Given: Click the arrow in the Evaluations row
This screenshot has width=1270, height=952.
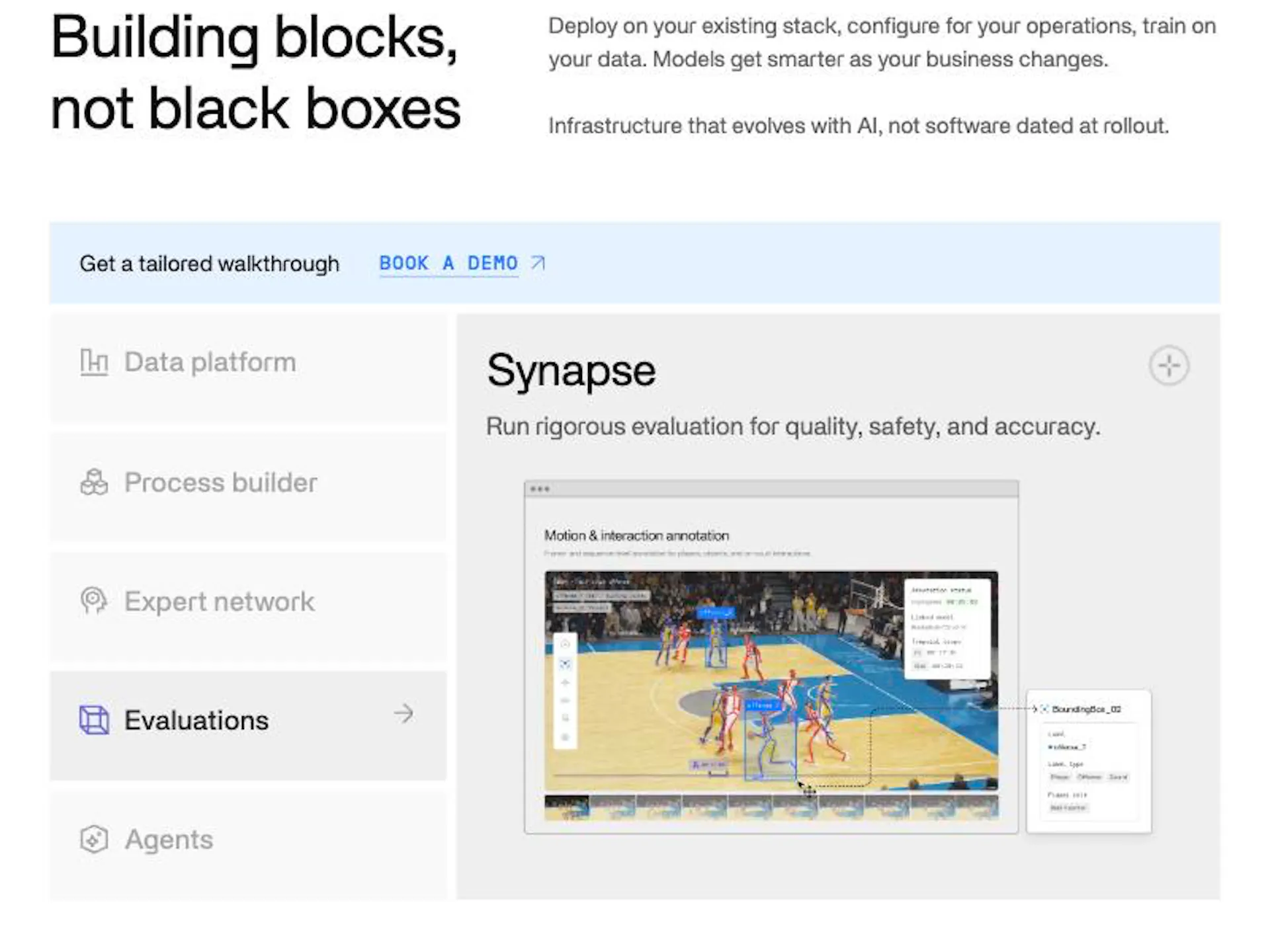Looking at the screenshot, I should click(403, 713).
